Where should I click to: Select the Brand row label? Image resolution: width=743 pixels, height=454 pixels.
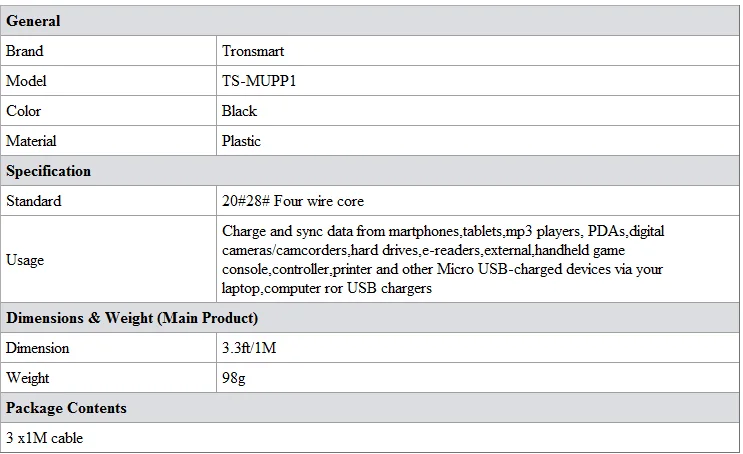[x=25, y=51]
